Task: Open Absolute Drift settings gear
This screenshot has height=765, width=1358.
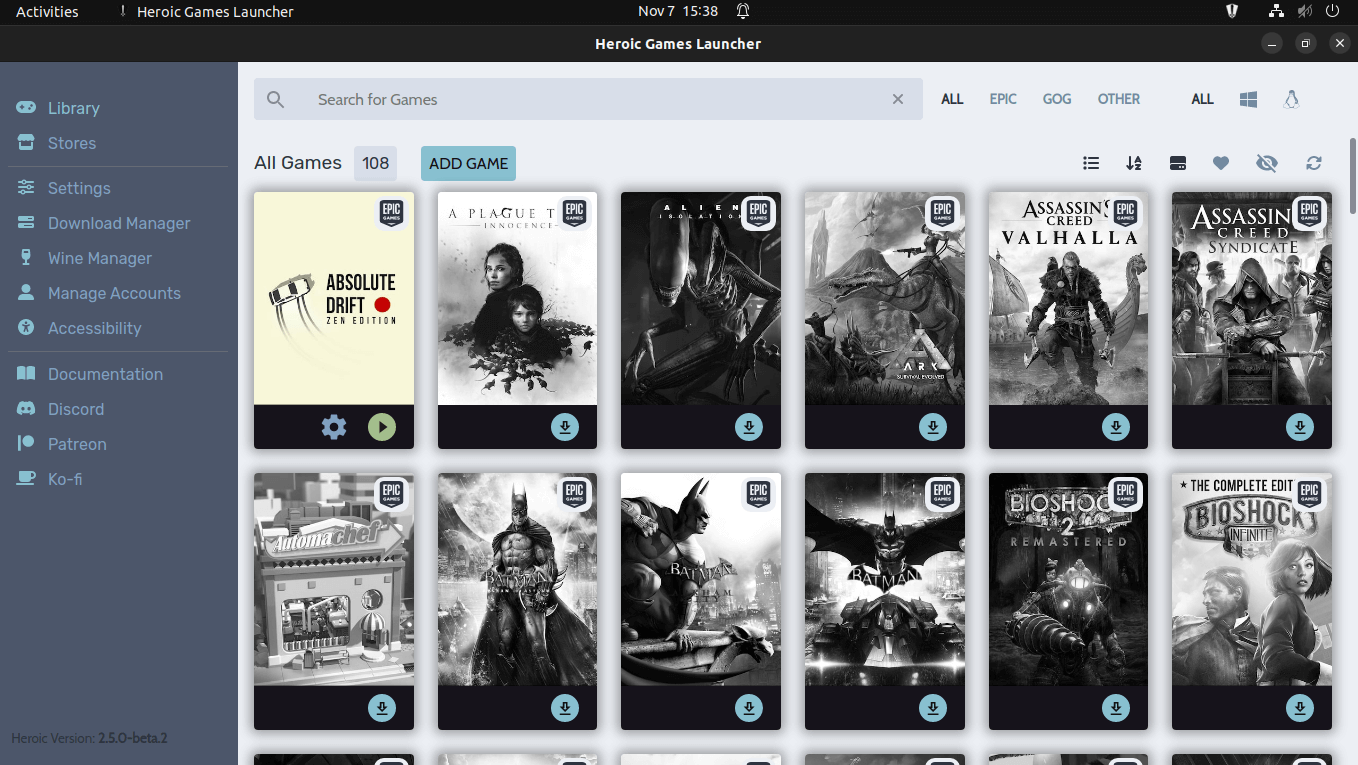Action: tap(333, 426)
